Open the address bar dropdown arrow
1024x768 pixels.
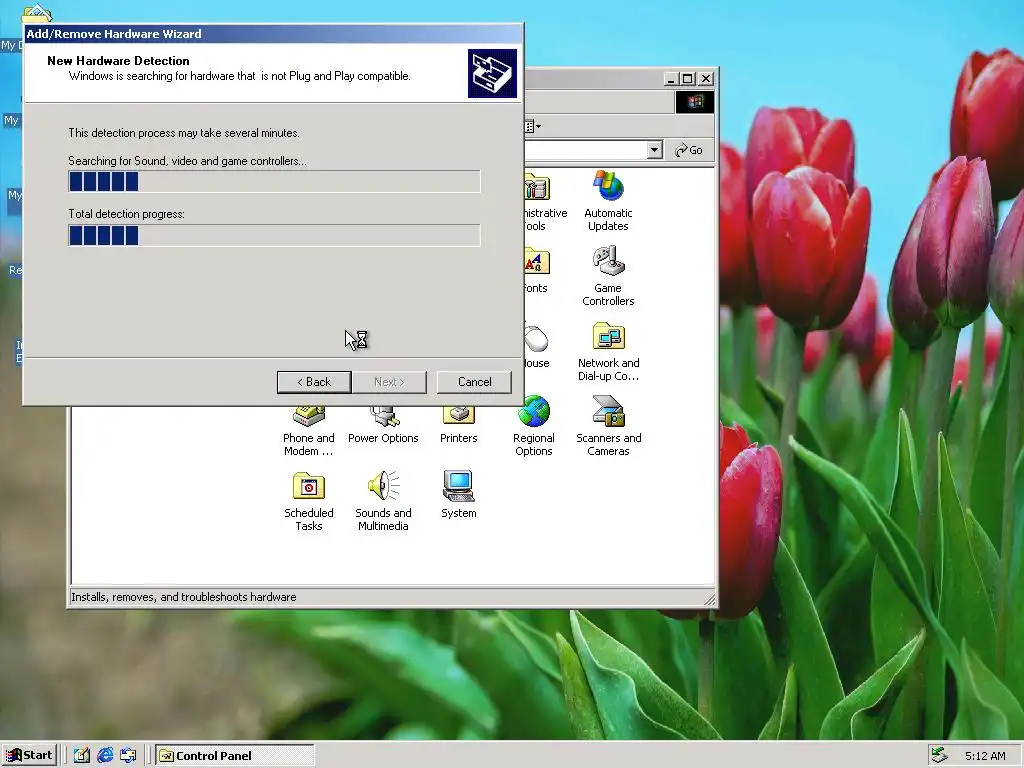(x=654, y=150)
